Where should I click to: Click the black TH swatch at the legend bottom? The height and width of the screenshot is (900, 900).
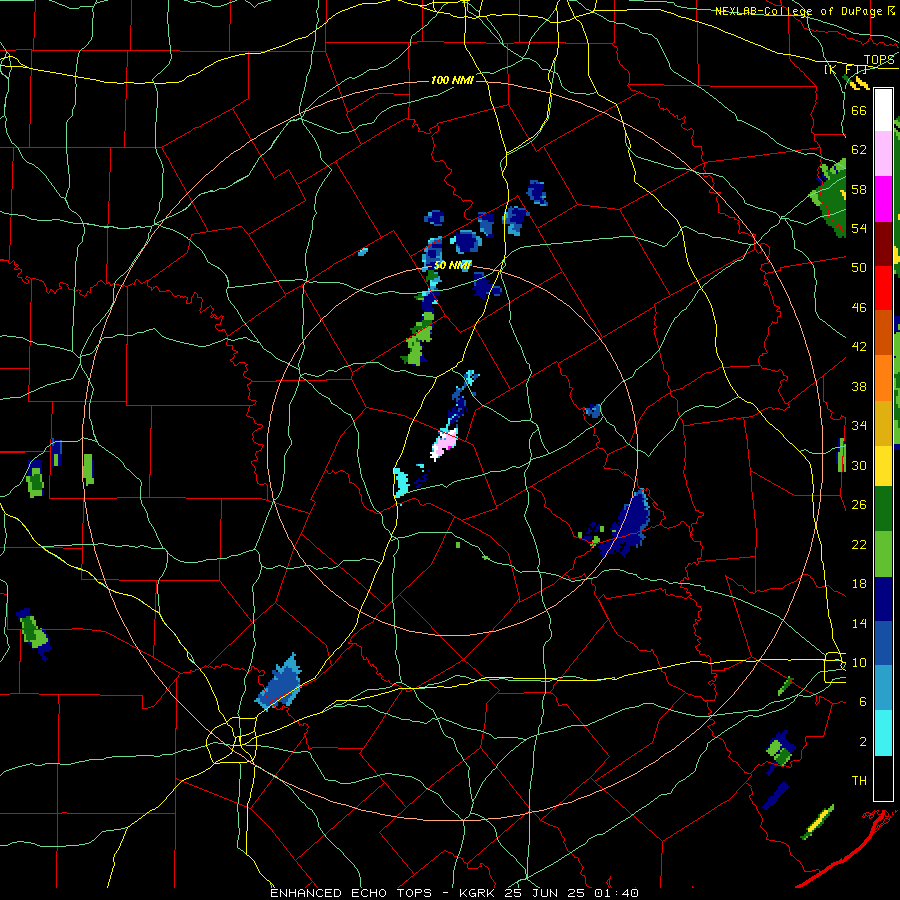pyautogui.click(x=883, y=778)
